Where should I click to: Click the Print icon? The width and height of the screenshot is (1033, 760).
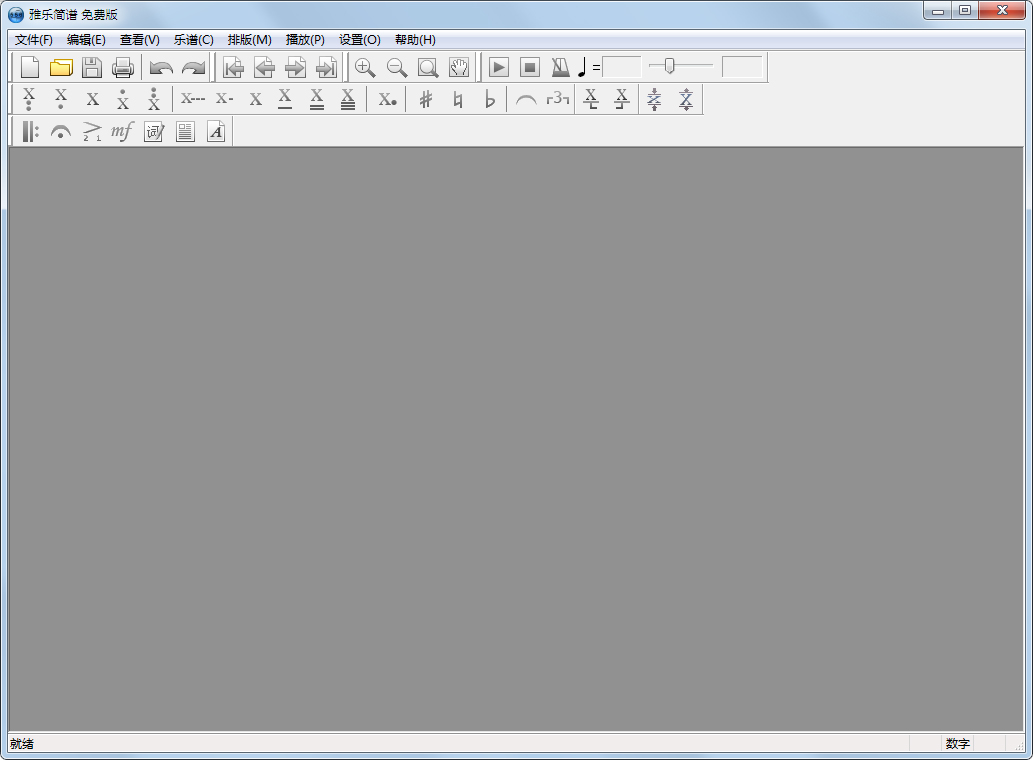[123, 68]
